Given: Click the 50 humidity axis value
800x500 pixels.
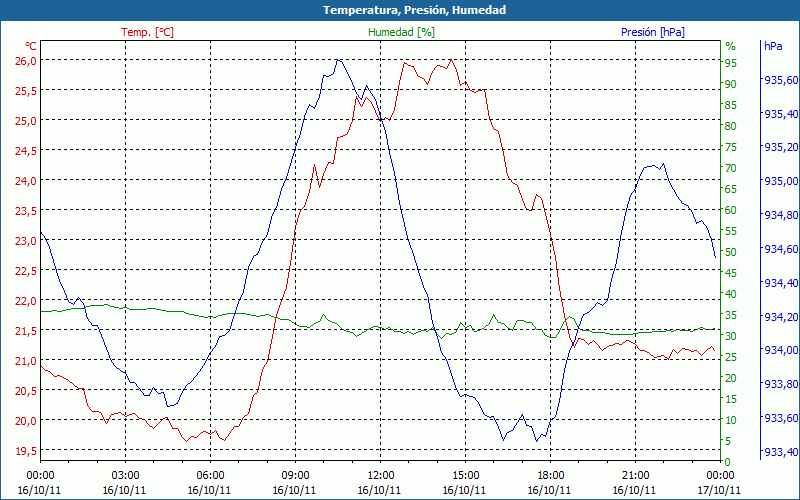Looking at the screenshot, I should tap(731, 252).
